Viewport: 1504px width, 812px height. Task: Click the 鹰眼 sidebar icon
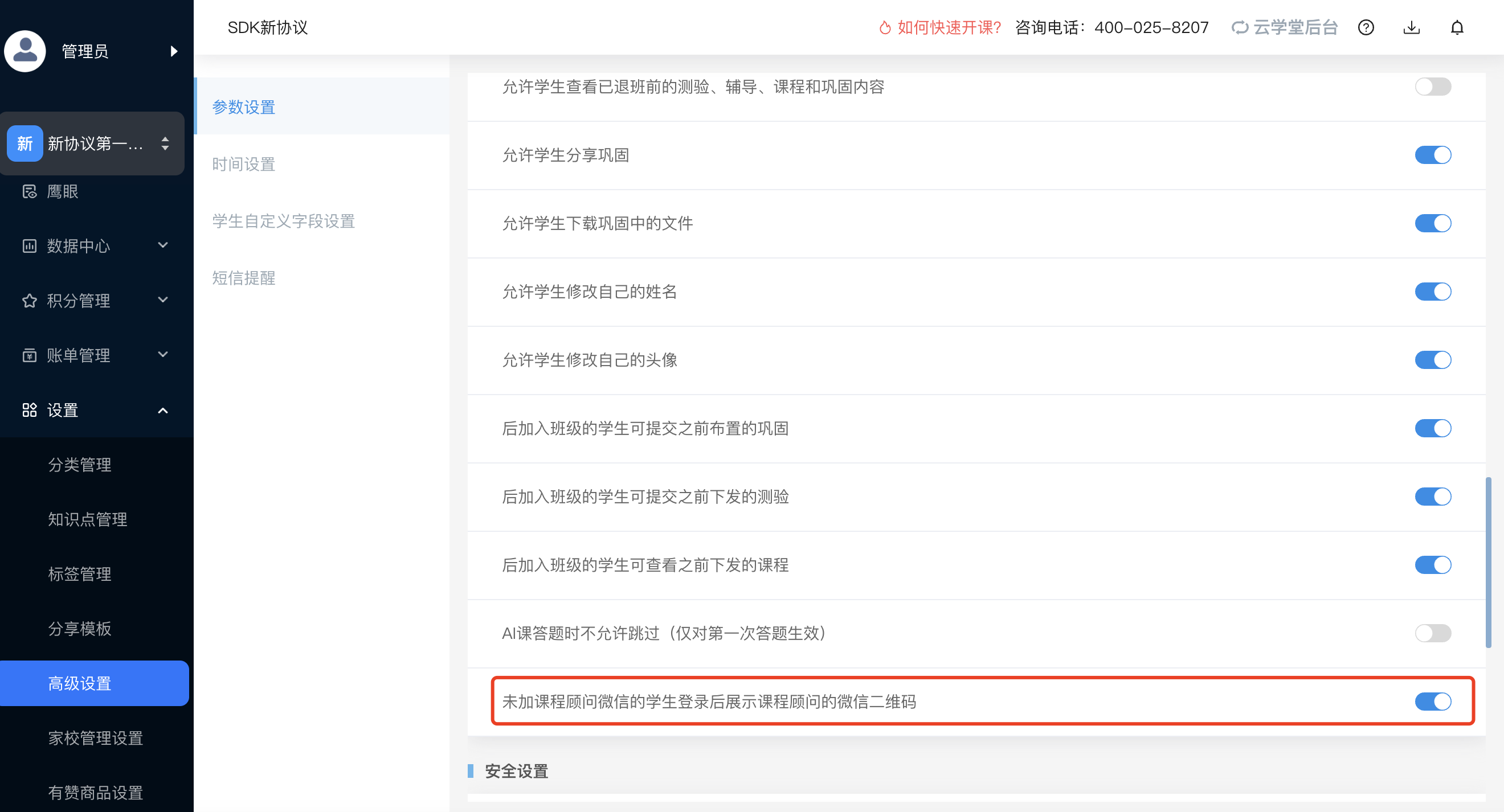coord(29,191)
